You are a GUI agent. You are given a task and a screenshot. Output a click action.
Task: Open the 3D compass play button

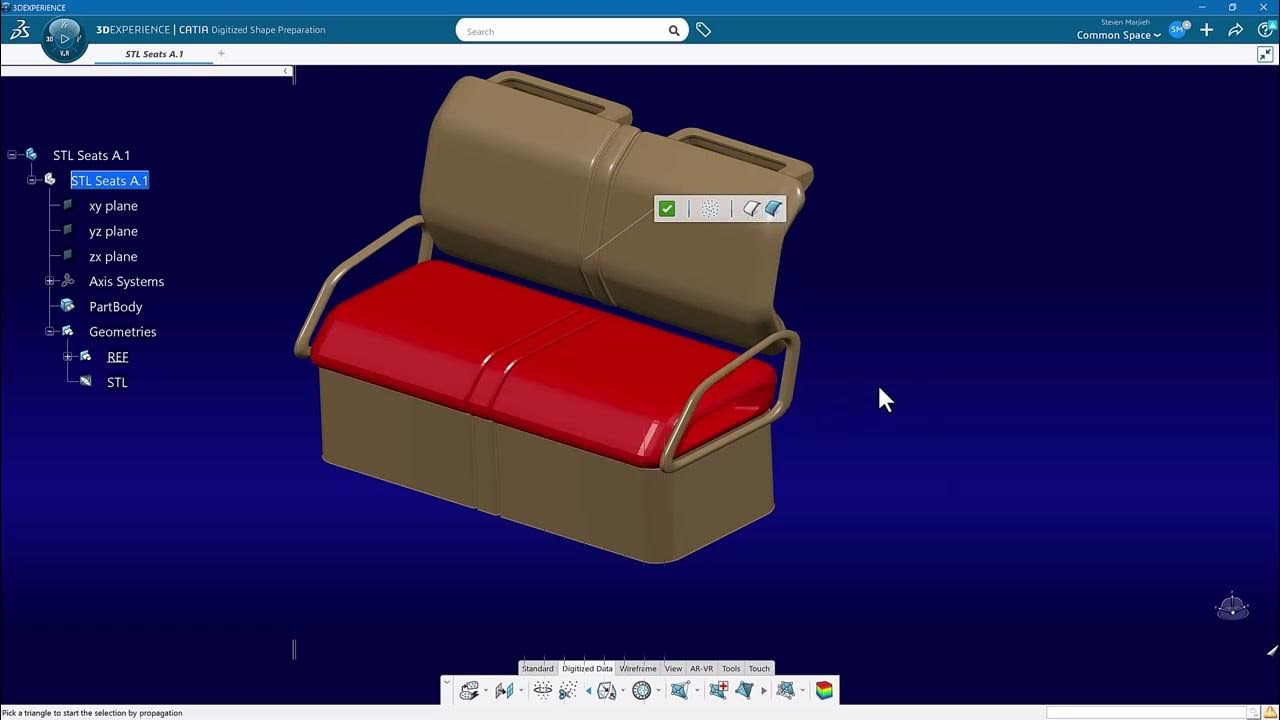point(65,39)
